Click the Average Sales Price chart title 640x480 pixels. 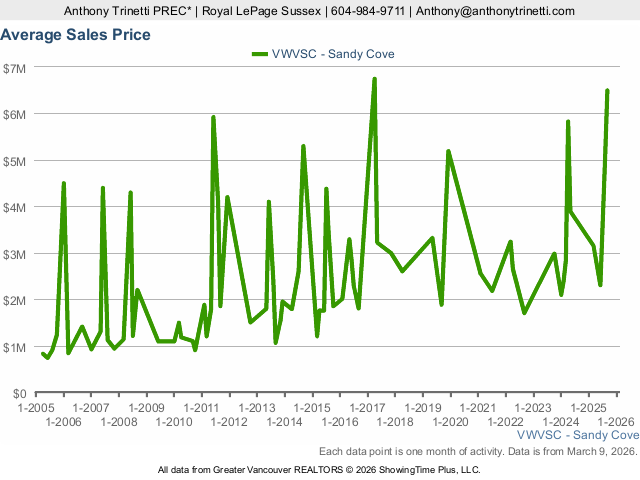[x=76, y=35]
